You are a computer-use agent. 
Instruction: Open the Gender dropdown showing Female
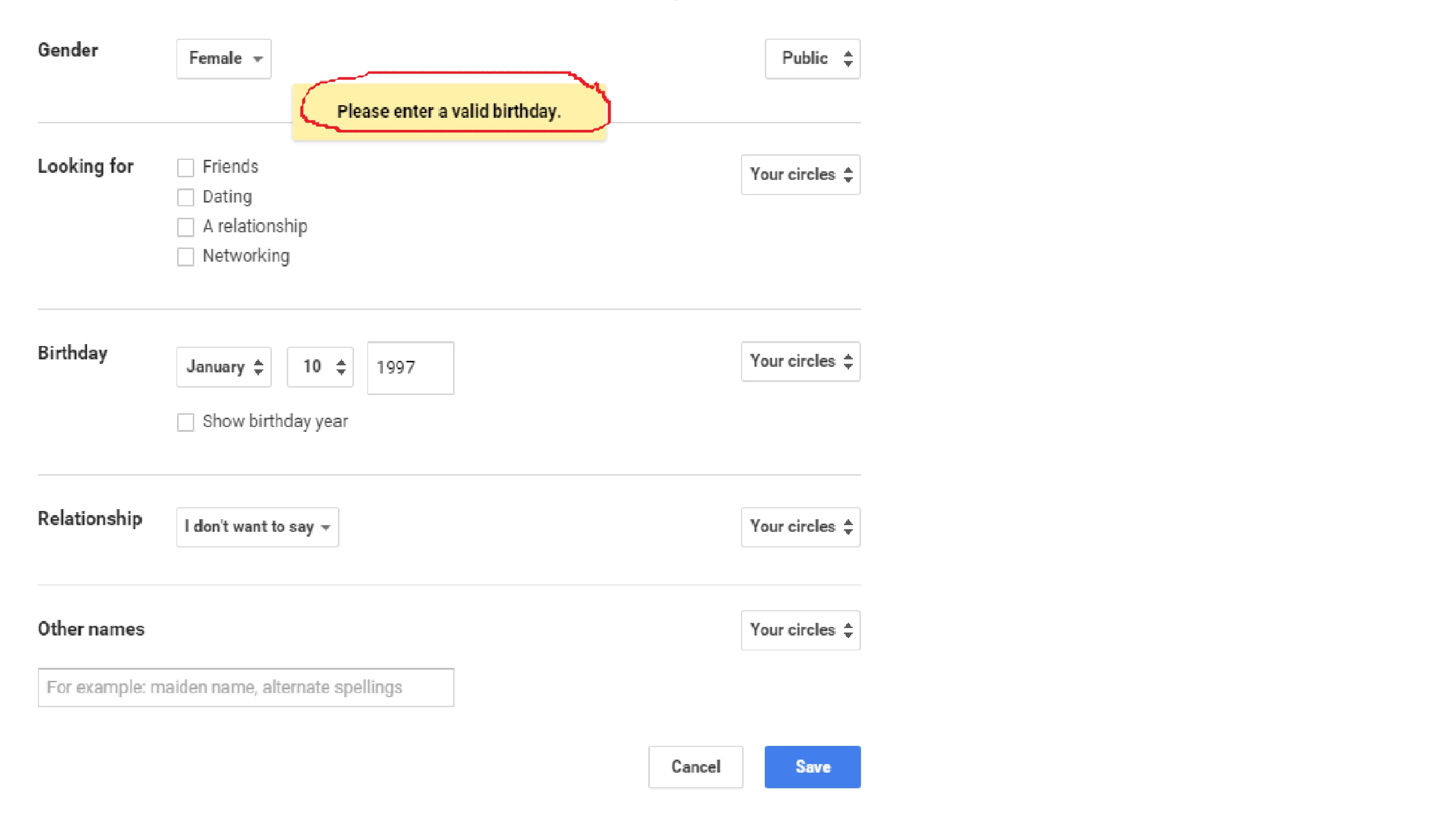(223, 59)
